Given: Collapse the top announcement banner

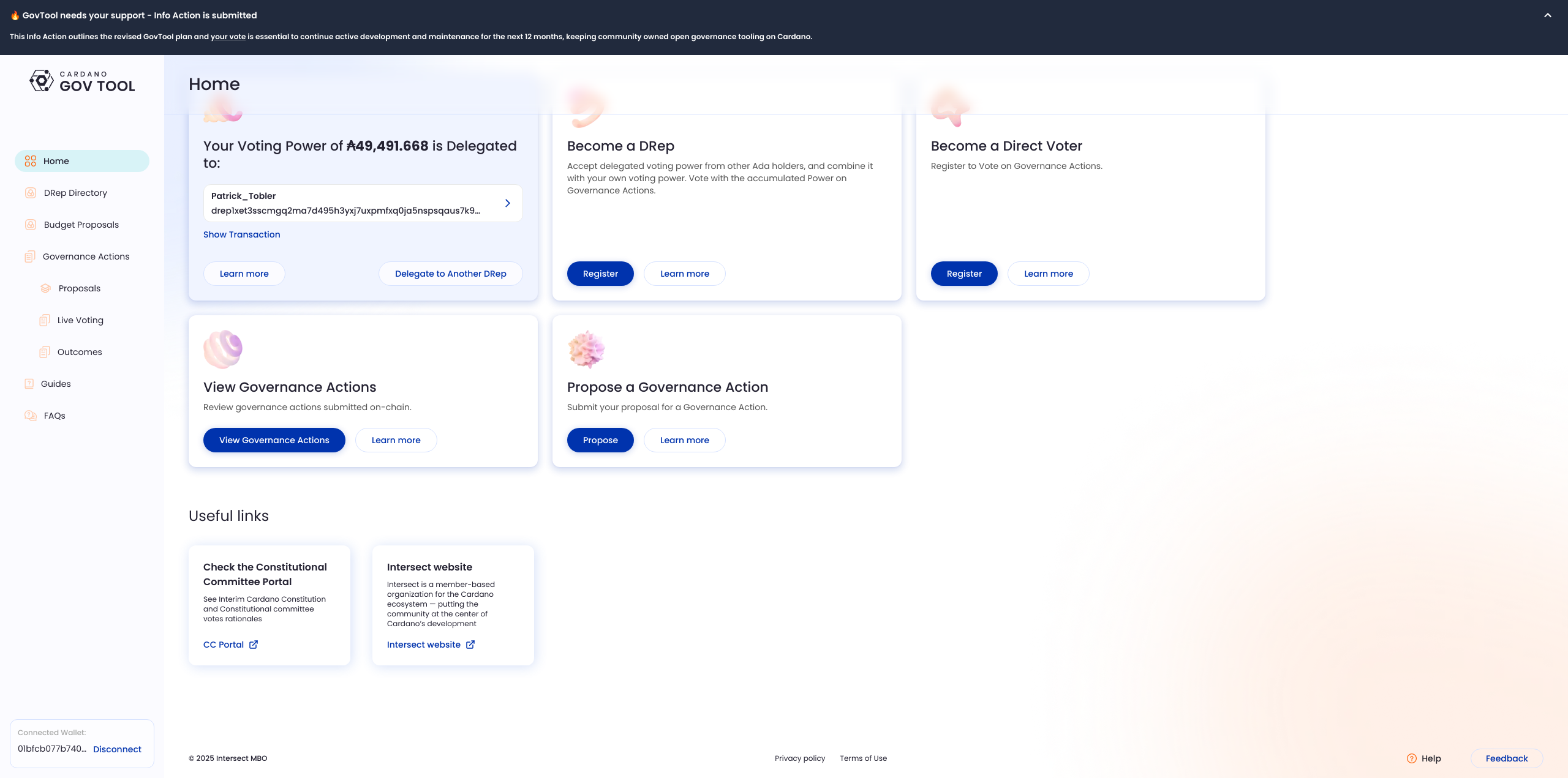Looking at the screenshot, I should pyautogui.click(x=1548, y=15).
